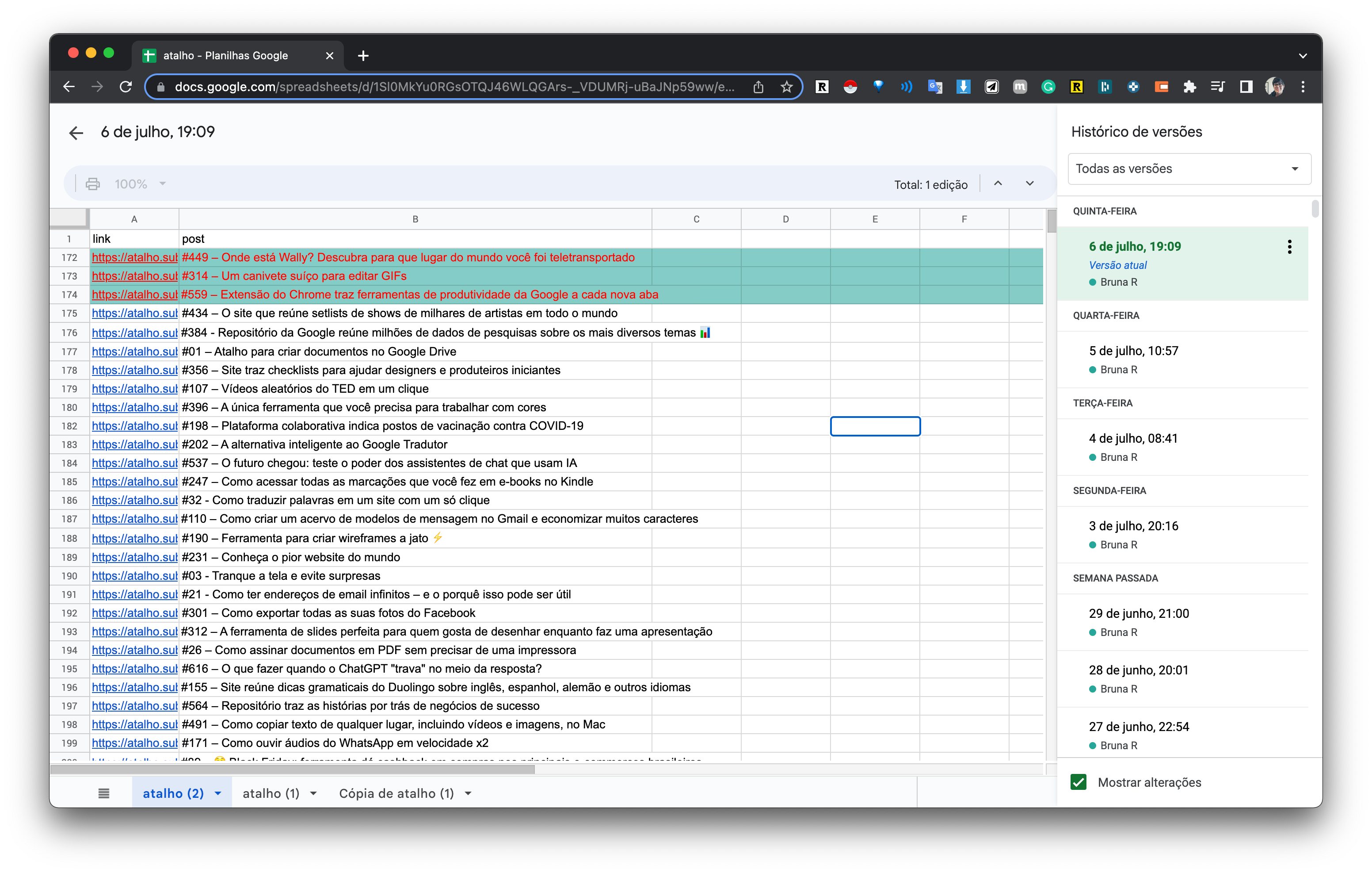Switch to the atalho (1) sheet
The image size is (1372, 873).
271,794
